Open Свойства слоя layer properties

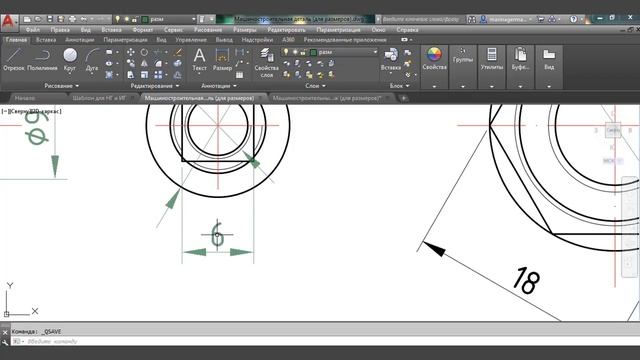[x=267, y=62]
